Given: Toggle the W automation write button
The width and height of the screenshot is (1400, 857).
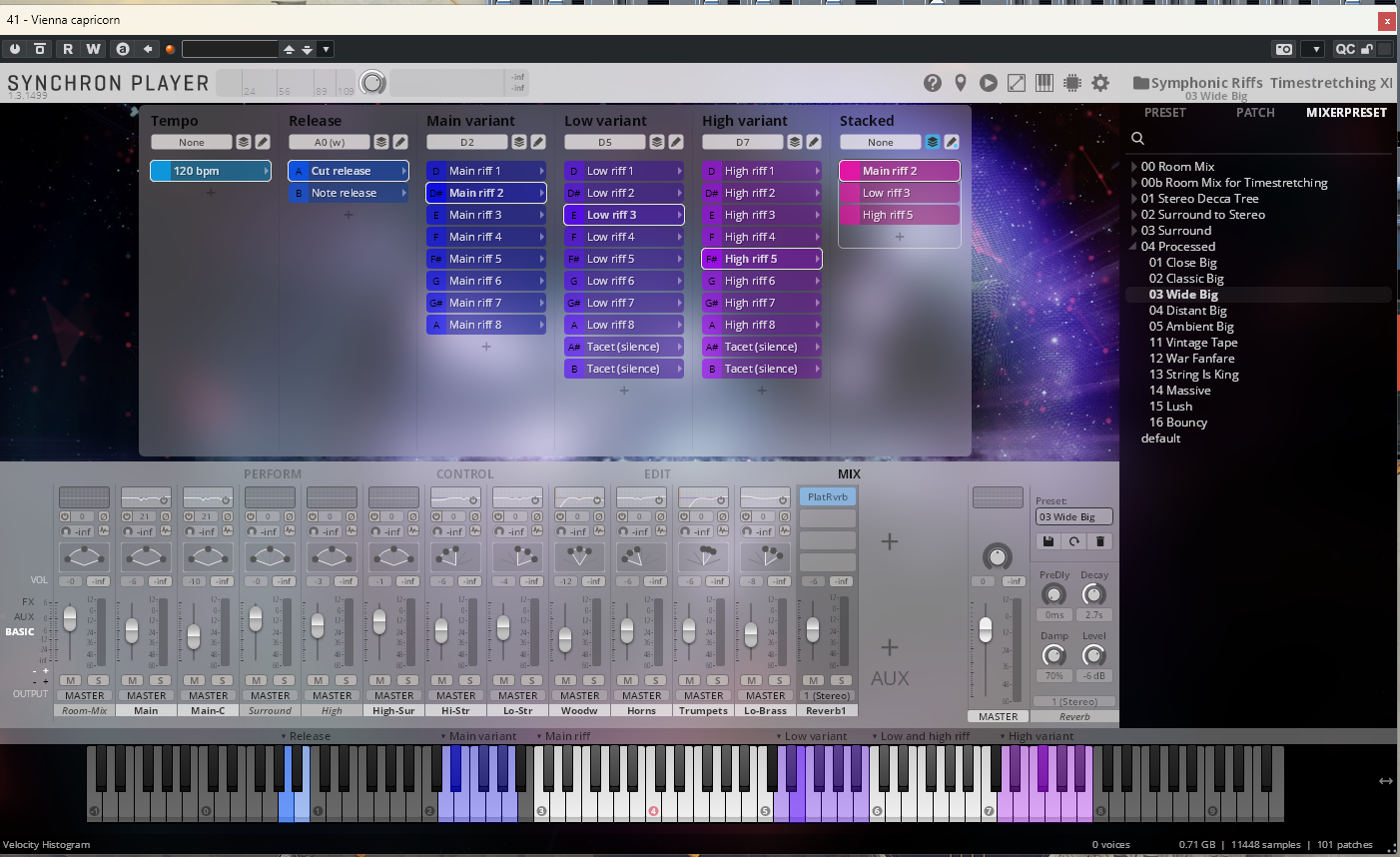Looking at the screenshot, I should pos(93,49).
